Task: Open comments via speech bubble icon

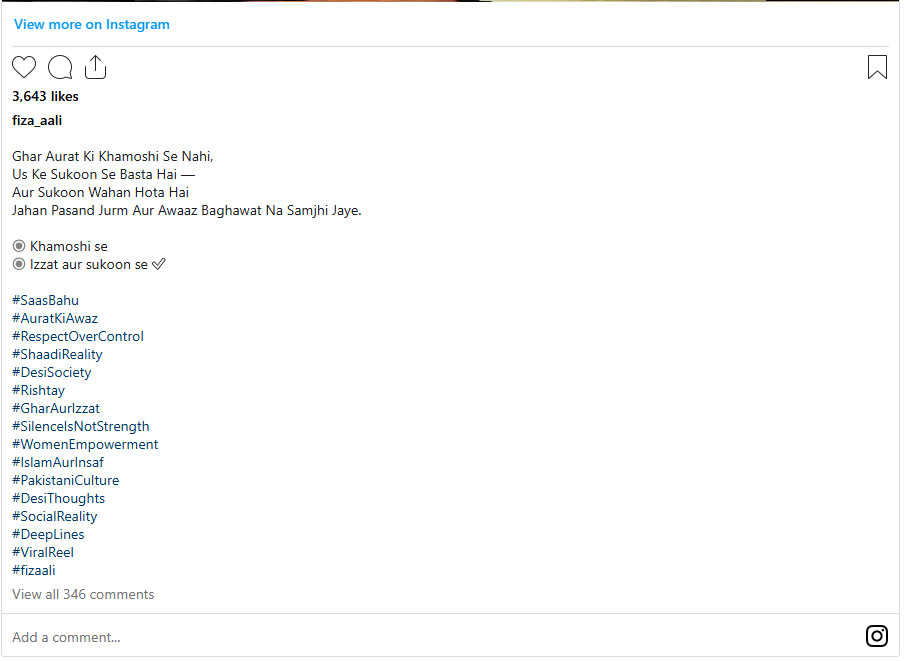Action: tap(60, 67)
